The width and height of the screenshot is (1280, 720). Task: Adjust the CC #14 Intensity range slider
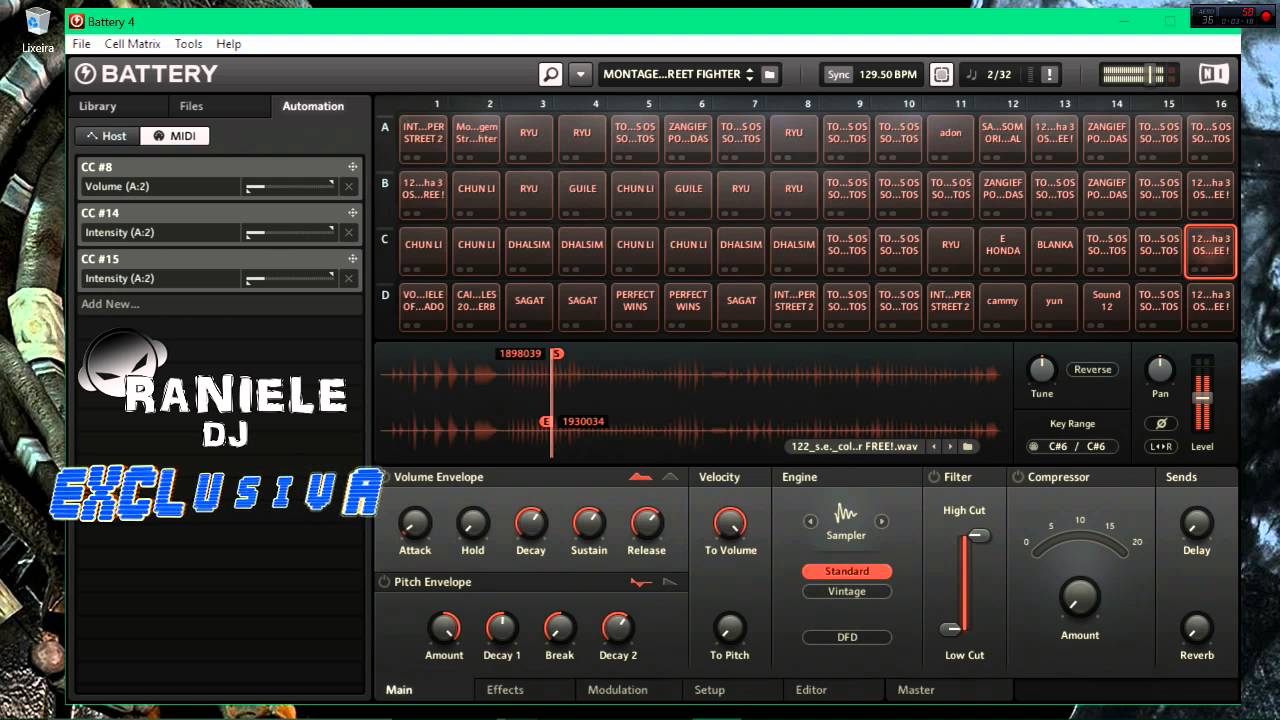(290, 232)
